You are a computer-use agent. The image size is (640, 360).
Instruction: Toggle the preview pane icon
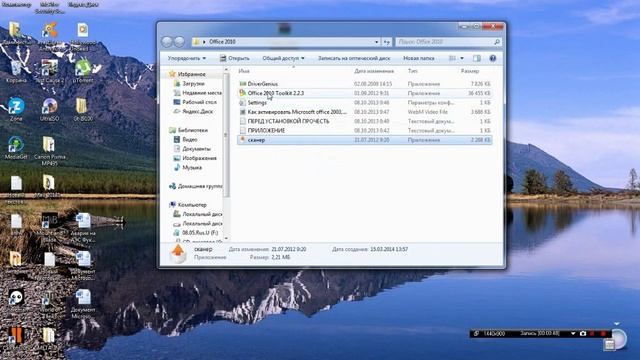[x=477, y=58]
